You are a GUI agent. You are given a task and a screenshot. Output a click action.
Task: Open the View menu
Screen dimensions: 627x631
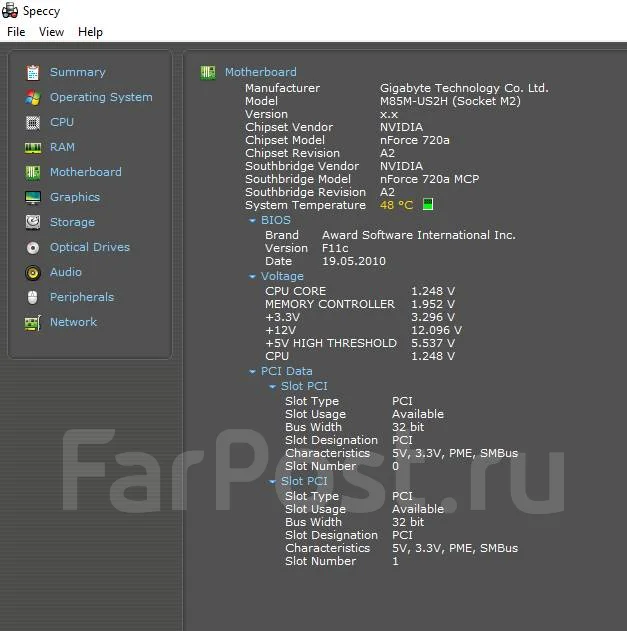point(51,32)
